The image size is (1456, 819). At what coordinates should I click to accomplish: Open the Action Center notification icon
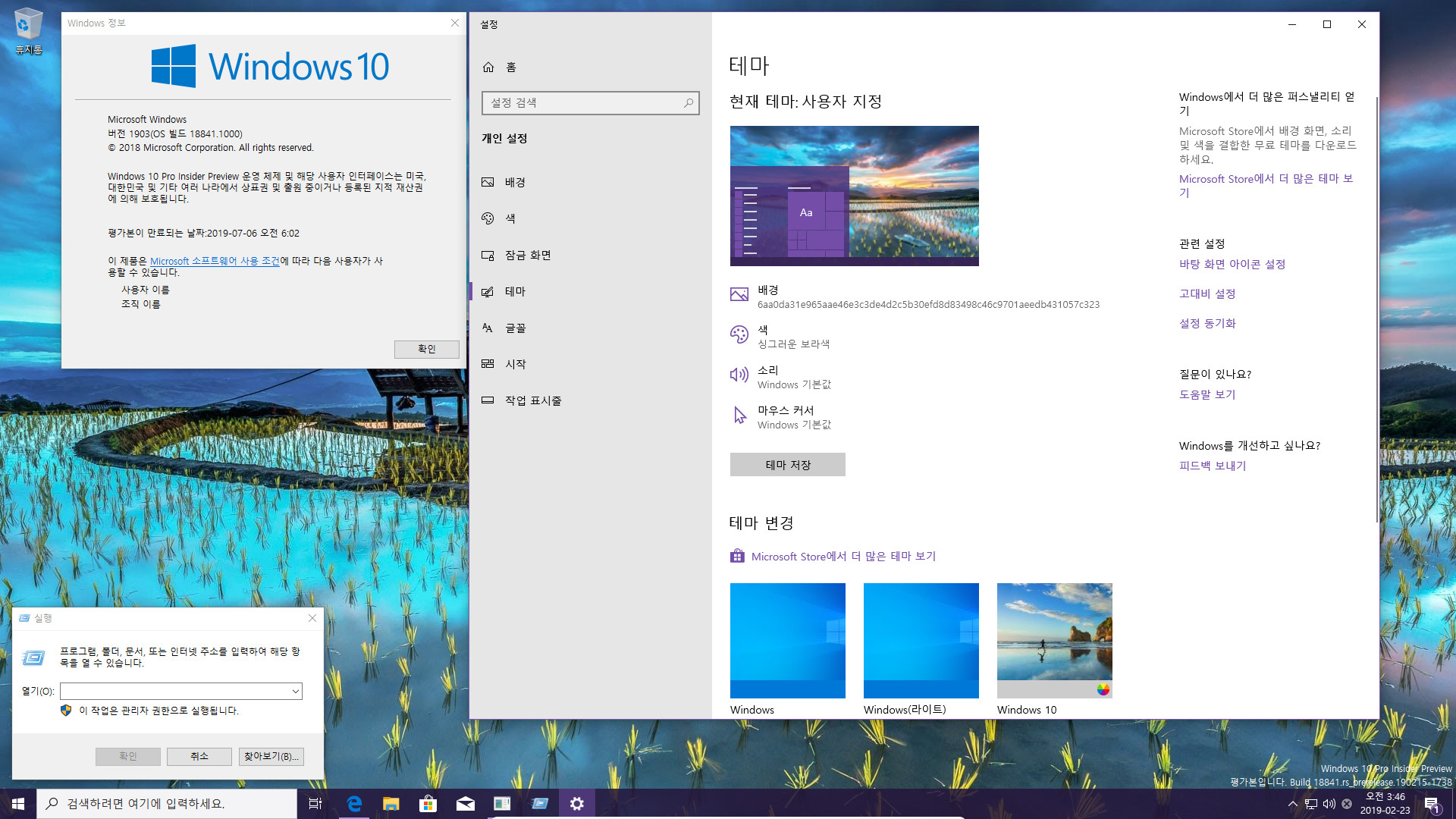click(x=1432, y=804)
